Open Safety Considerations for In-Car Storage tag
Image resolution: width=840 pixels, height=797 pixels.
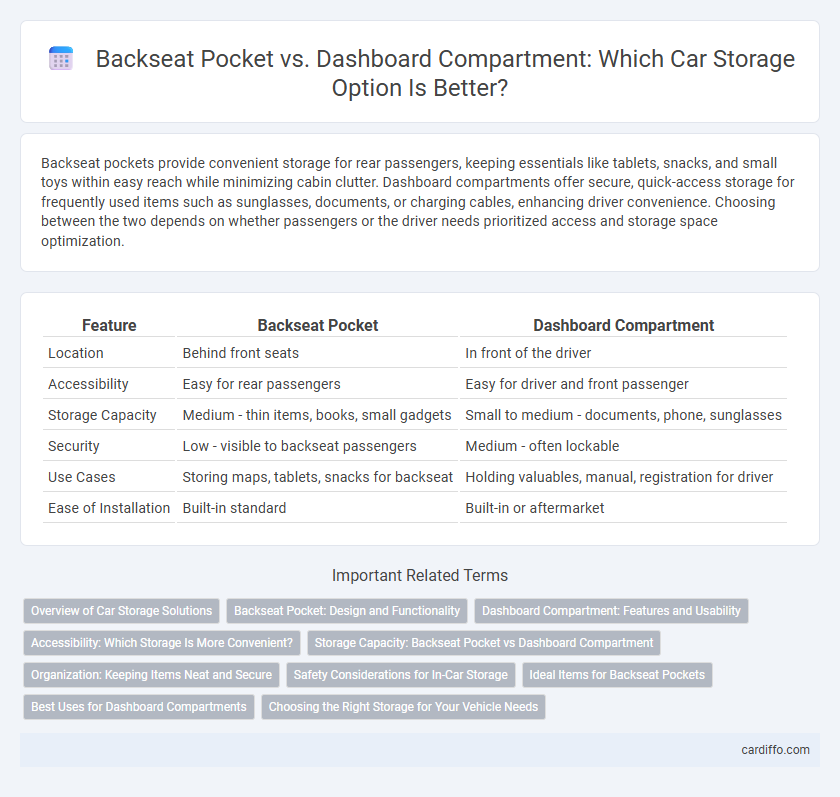401,675
